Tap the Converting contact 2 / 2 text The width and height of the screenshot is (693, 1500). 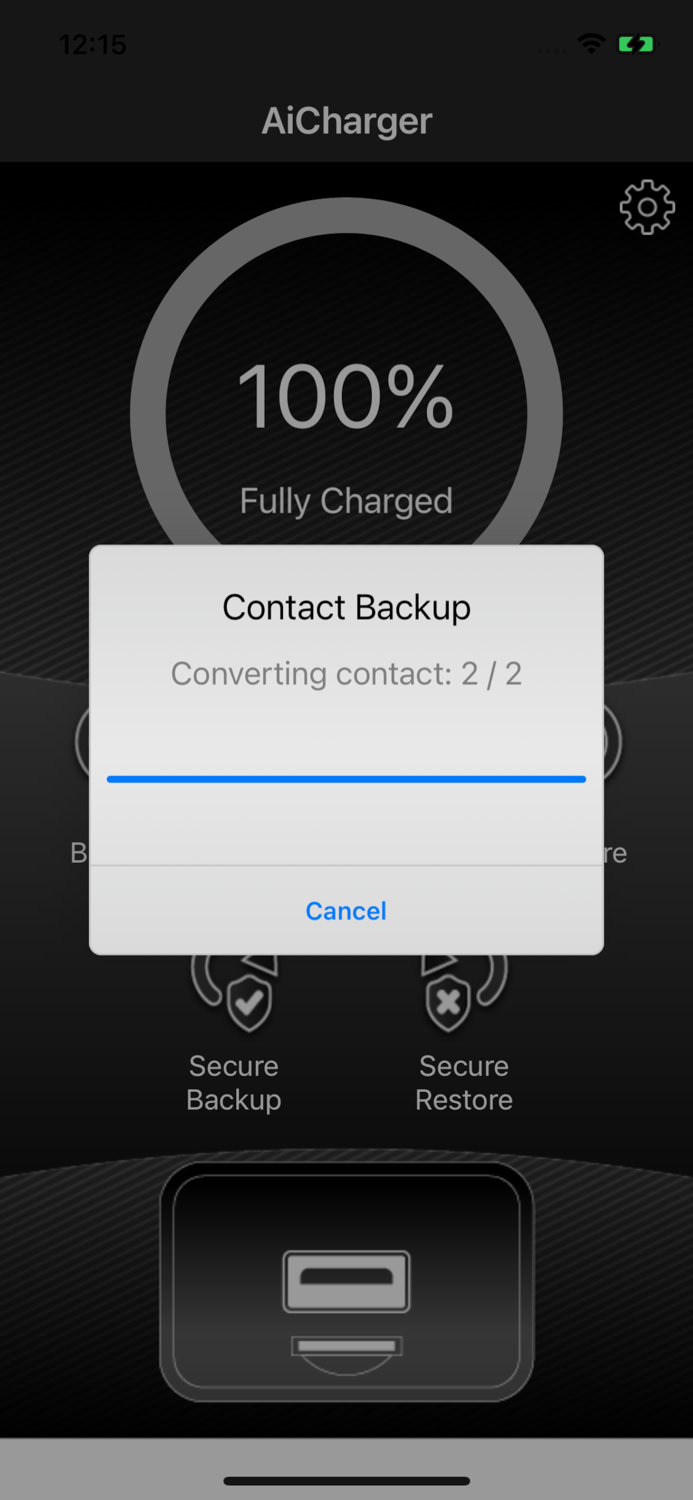pyautogui.click(x=346, y=674)
